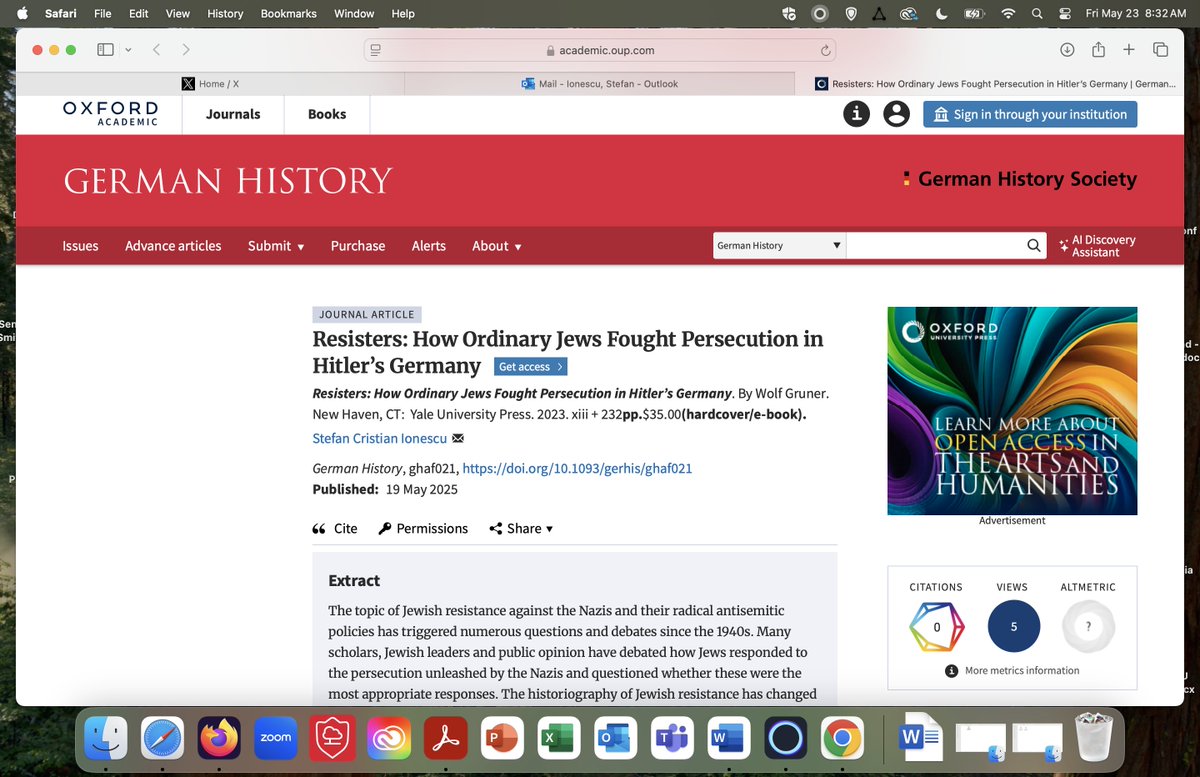Open the Oxford Academic info icon

coord(856,114)
